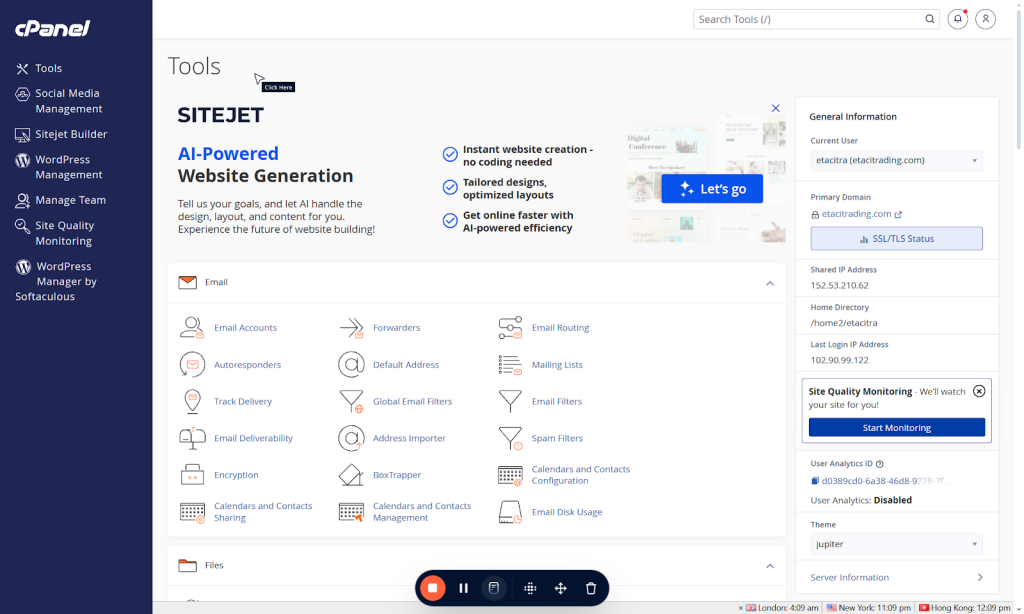Open the Email Accounts tool icon
The image size is (1024, 614).
(192, 328)
